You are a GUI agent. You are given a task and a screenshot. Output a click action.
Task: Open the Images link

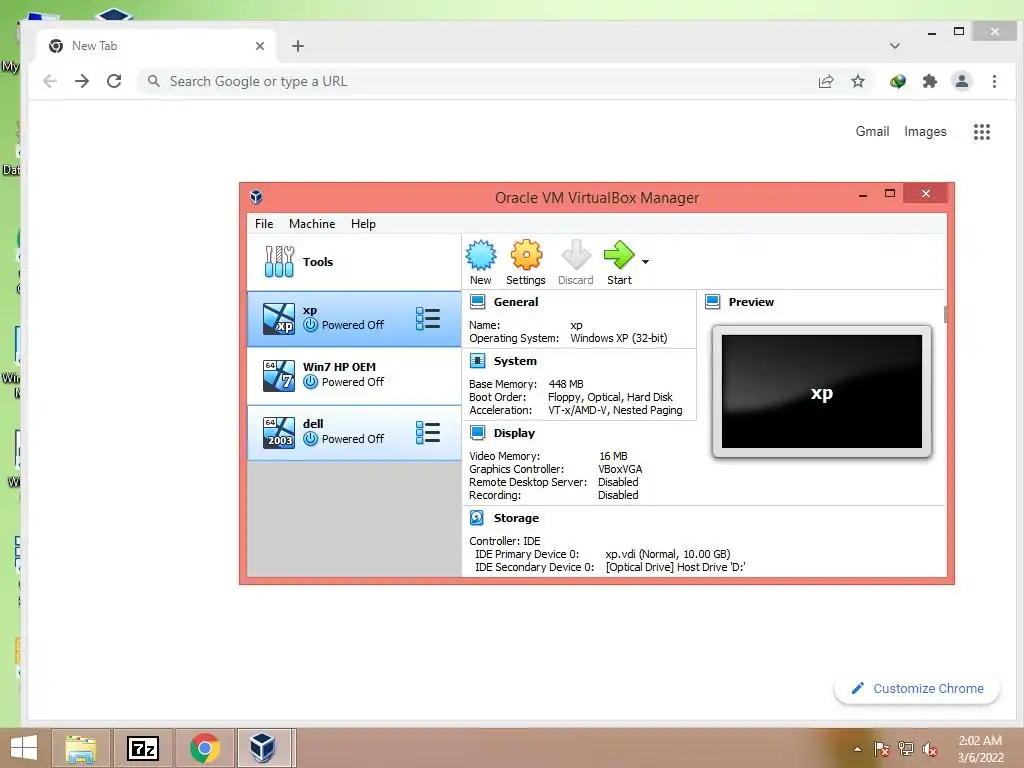point(925,131)
